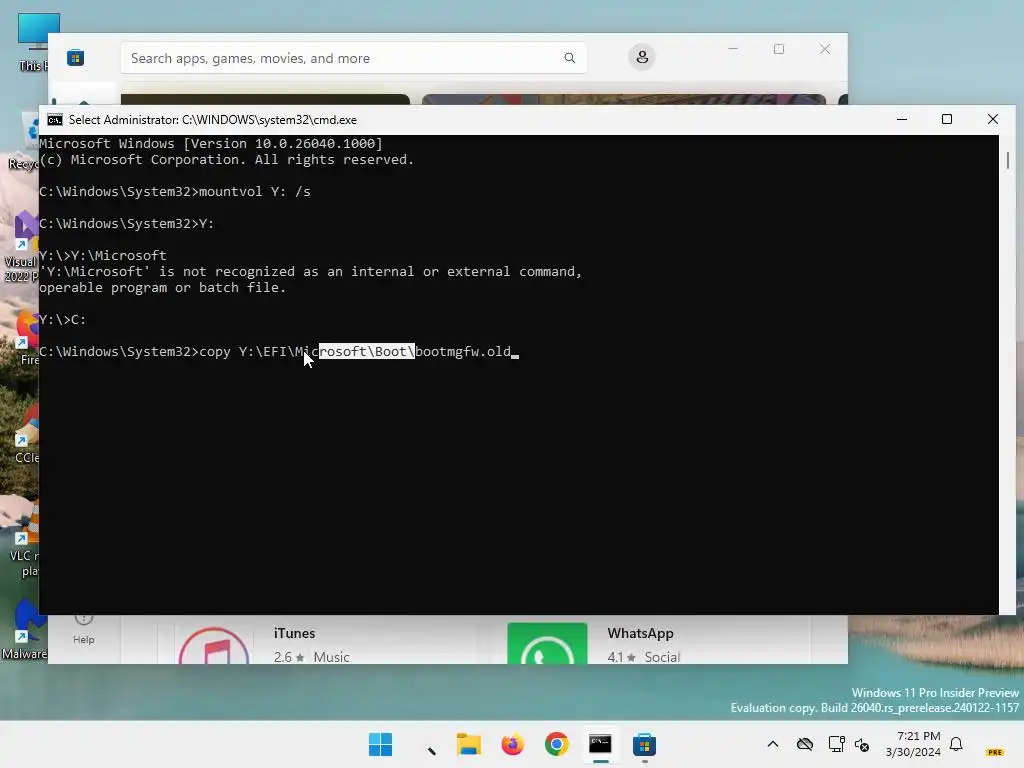Click the Visual Studio 2022 desktop shortcut
1024x768 pixels.
coord(22,247)
